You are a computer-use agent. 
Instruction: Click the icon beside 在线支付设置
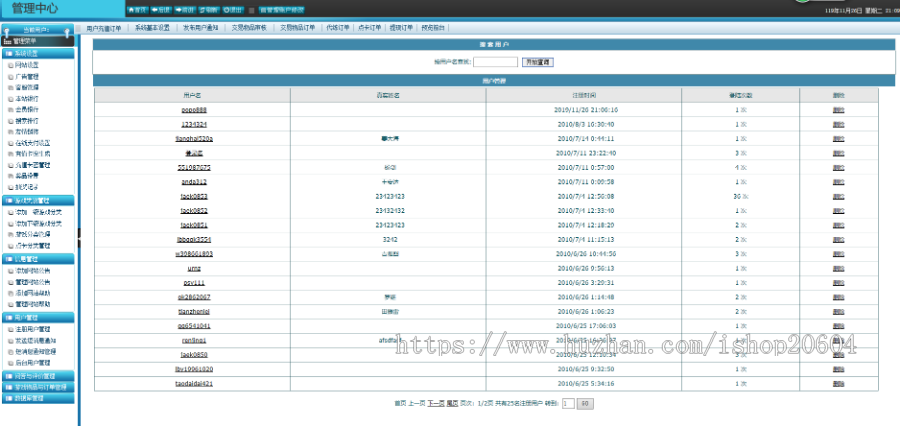[10, 143]
